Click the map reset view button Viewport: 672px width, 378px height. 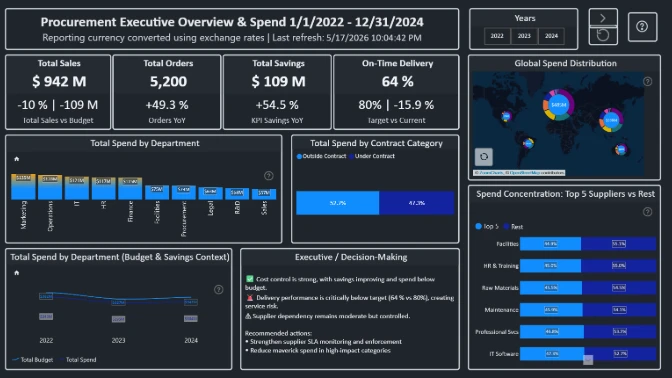click(484, 157)
